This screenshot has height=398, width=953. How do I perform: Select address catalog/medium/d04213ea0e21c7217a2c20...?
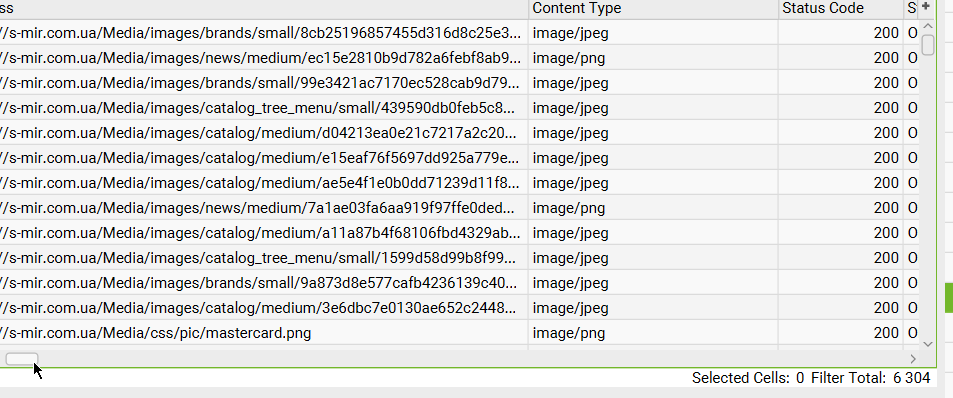click(x=264, y=132)
